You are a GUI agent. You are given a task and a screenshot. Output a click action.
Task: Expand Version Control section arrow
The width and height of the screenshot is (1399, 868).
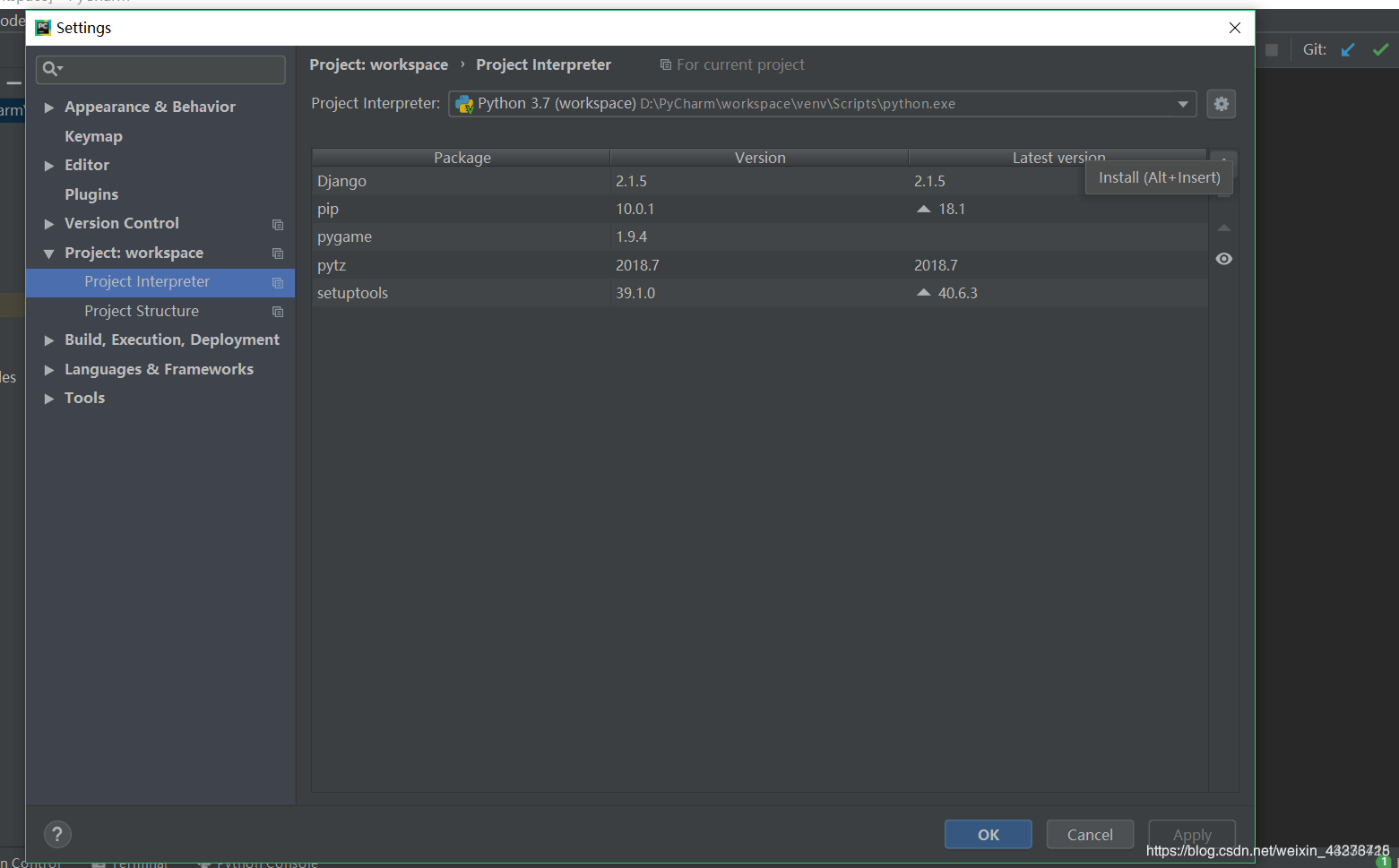[49, 224]
